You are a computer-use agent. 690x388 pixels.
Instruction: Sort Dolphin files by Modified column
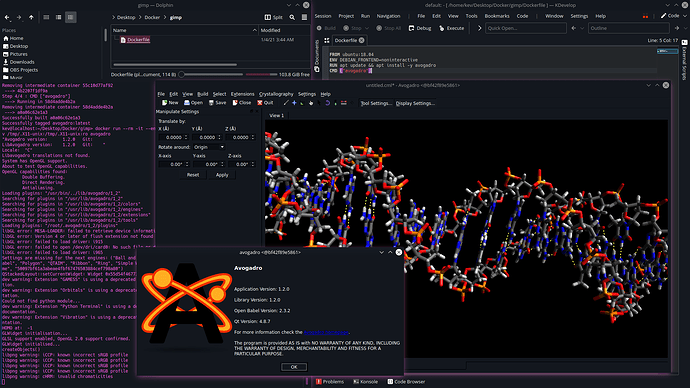pyautogui.click(x=284, y=30)
